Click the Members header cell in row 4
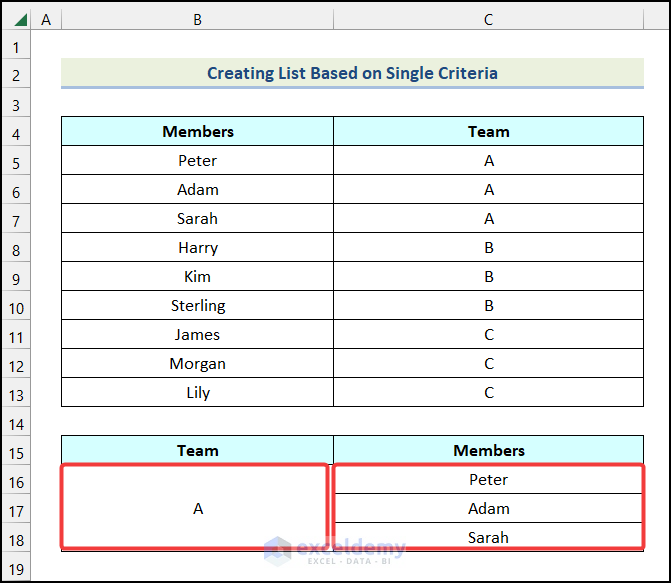671x583 pixels. (197, 132)
